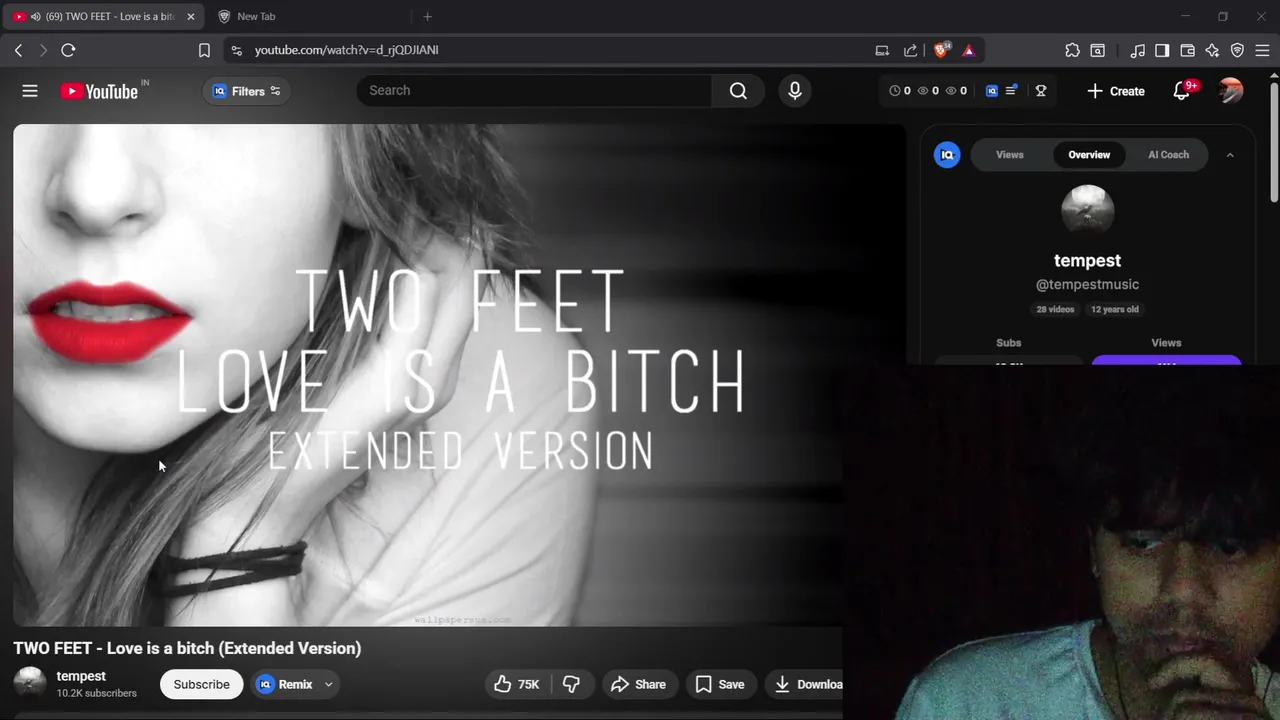Open a new browser tab
1280x720 pixels.
coord(427,16)
